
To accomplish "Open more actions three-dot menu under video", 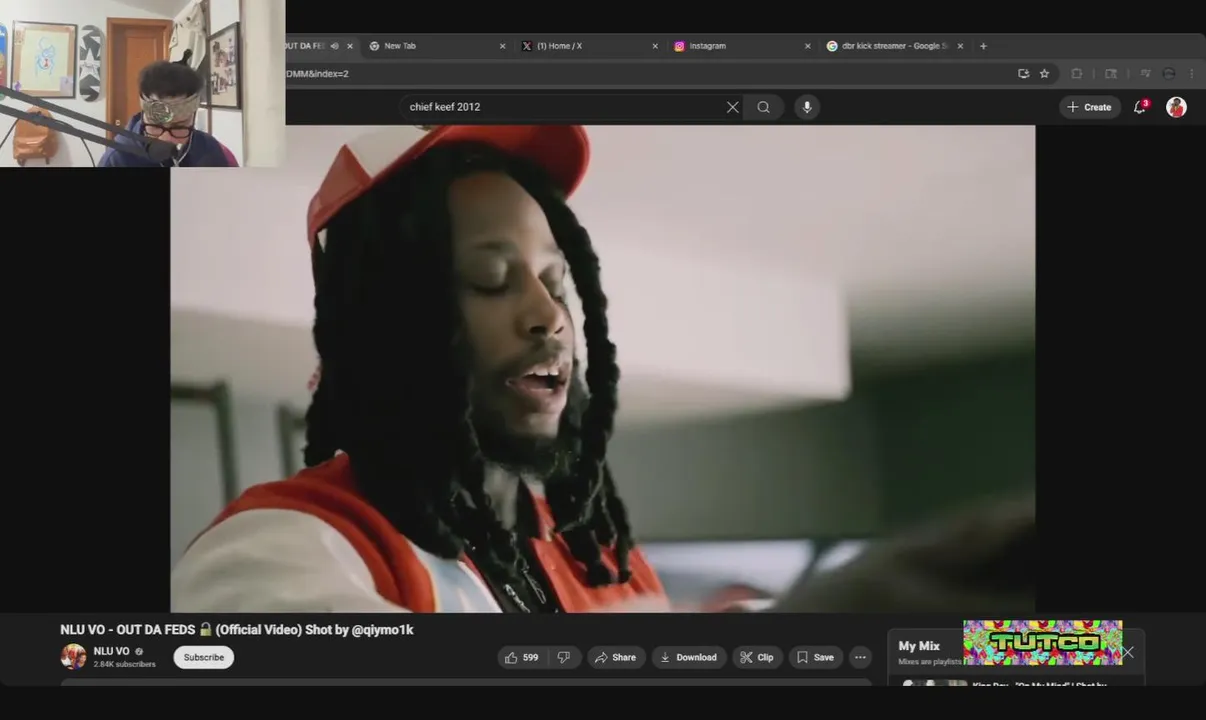I will point(860,657).
